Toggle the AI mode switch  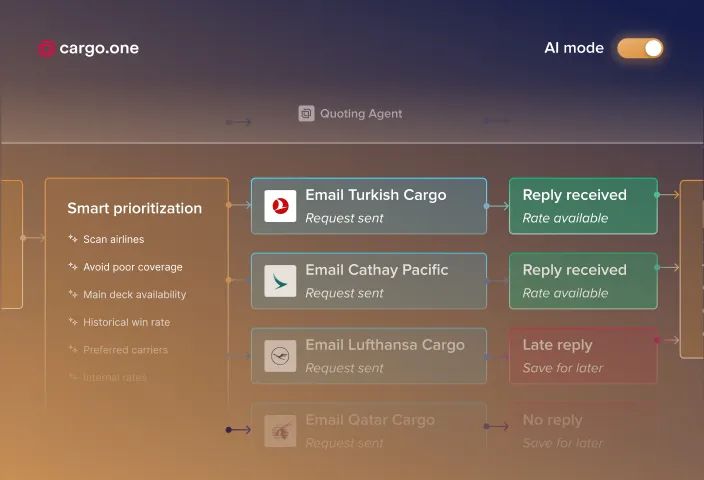tap(640, 48)
